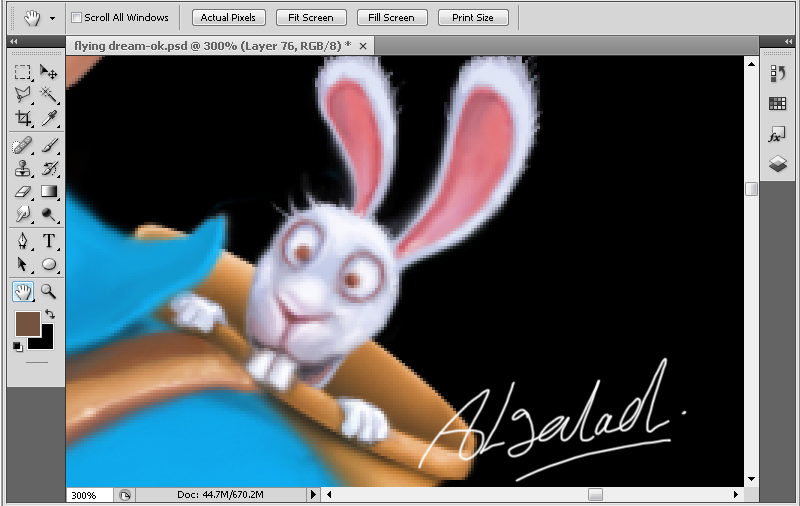Swap foreground and background colors
This screenshot has width=800, height=506.
click(50, 314)
